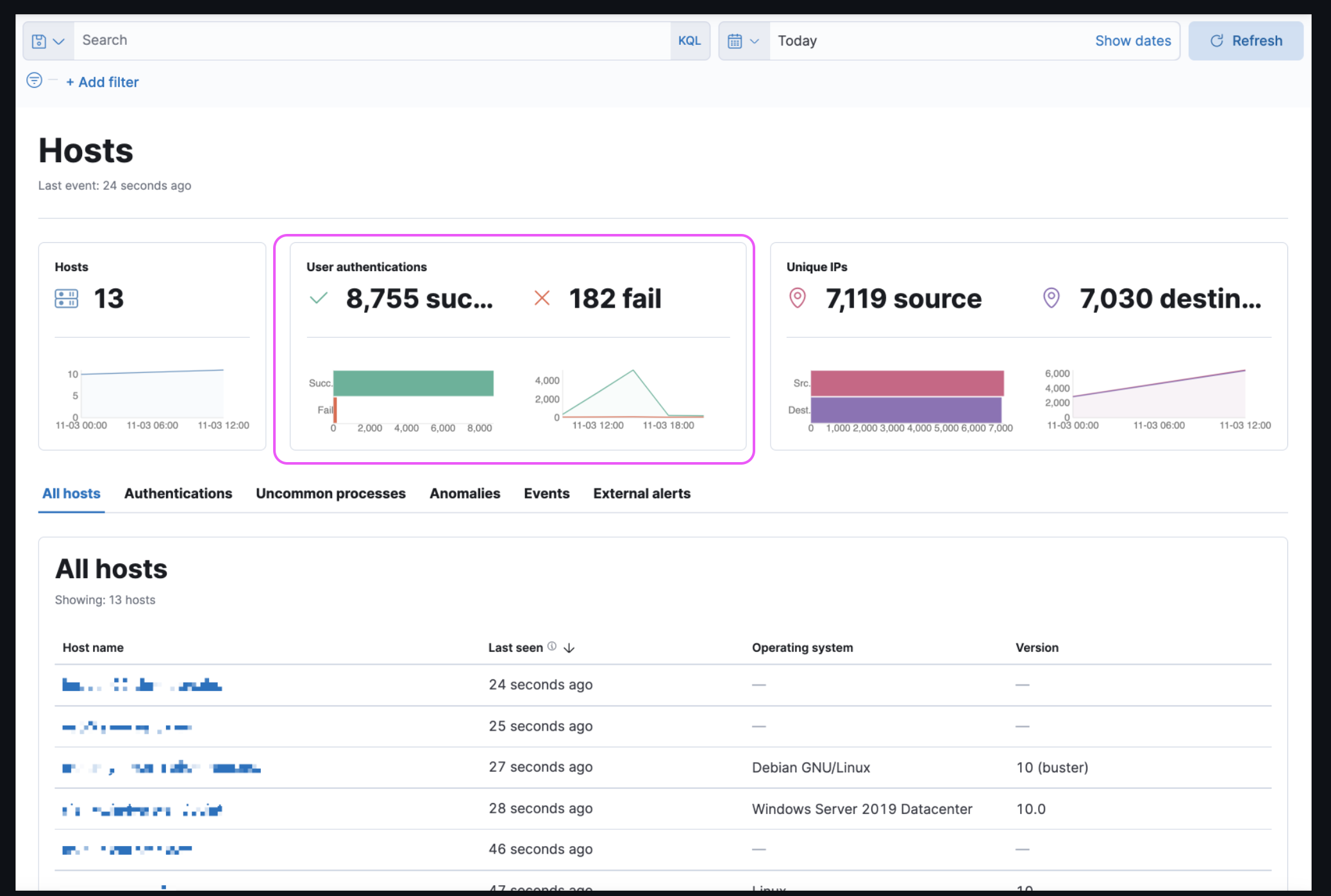This screenshot has height=896, width=1331.
Task: Click the Last seen info icon
Action: click(552, 647)
